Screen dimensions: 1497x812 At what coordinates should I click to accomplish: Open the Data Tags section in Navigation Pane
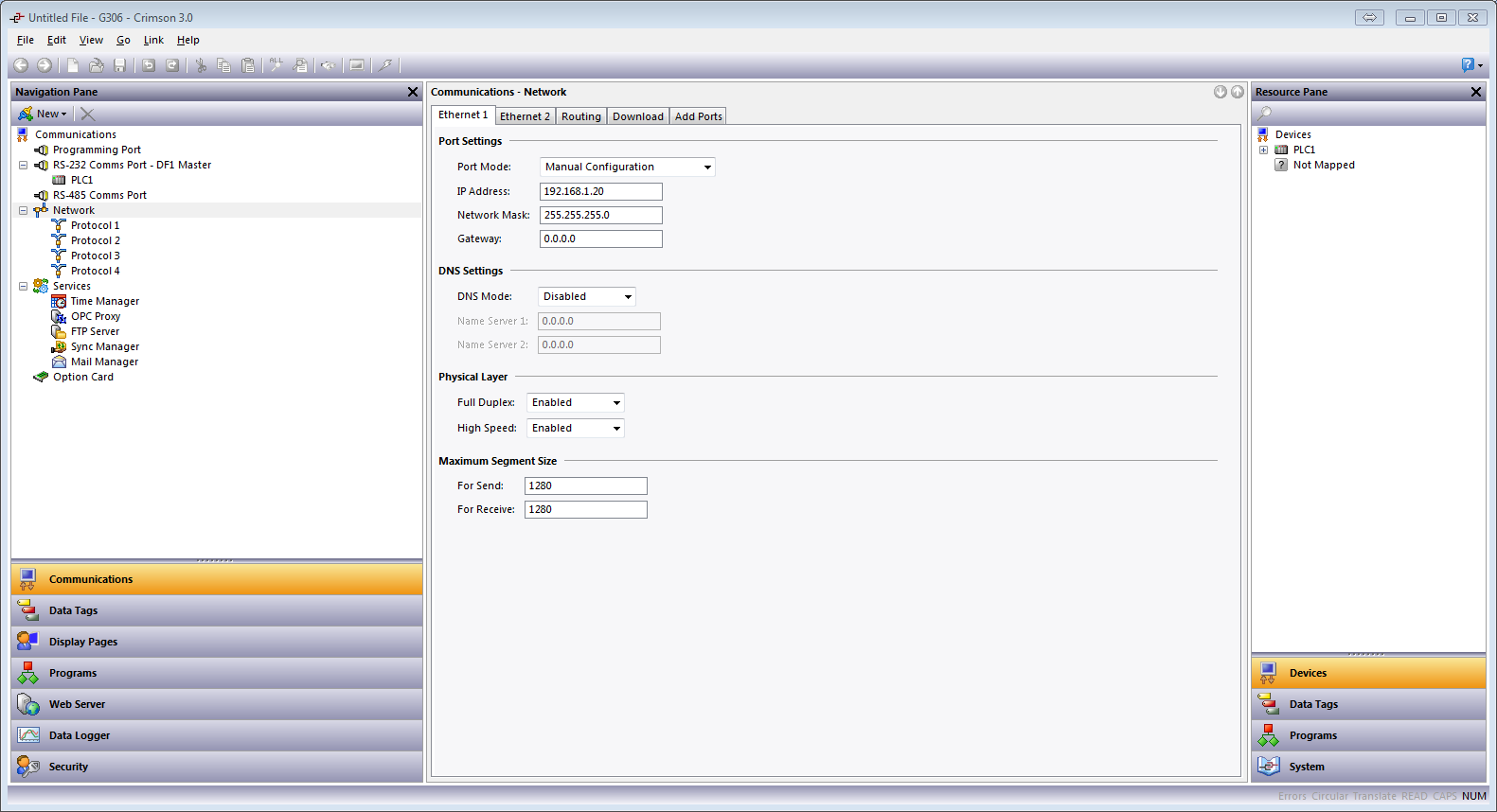coord(217,610)
